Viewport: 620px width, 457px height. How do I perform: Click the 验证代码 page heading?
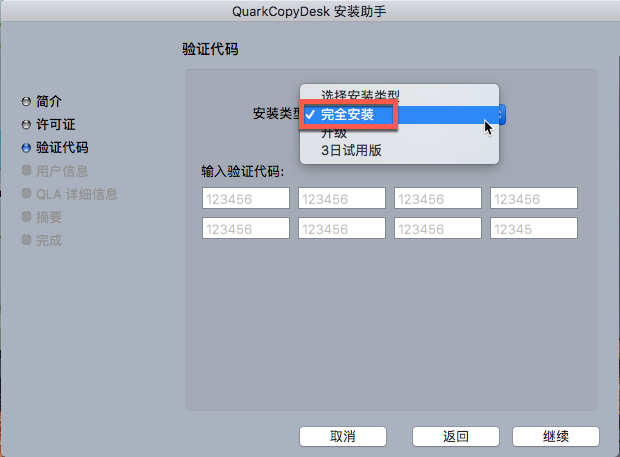pyautogui.click(x=210, y=49)
